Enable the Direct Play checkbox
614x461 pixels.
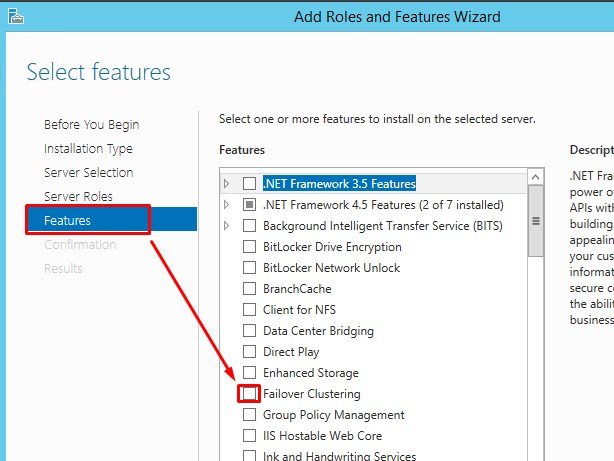[x=249, y=352]
